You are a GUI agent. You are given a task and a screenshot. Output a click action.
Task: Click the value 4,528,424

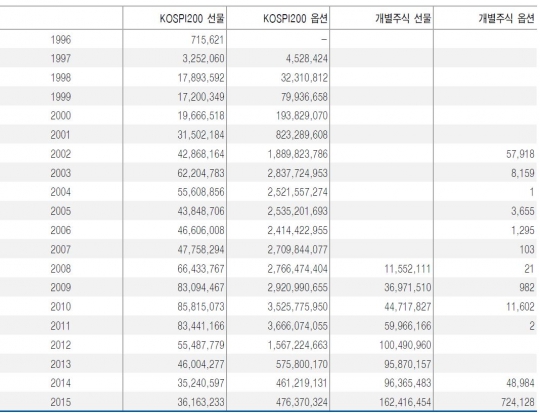pos(307,59)
